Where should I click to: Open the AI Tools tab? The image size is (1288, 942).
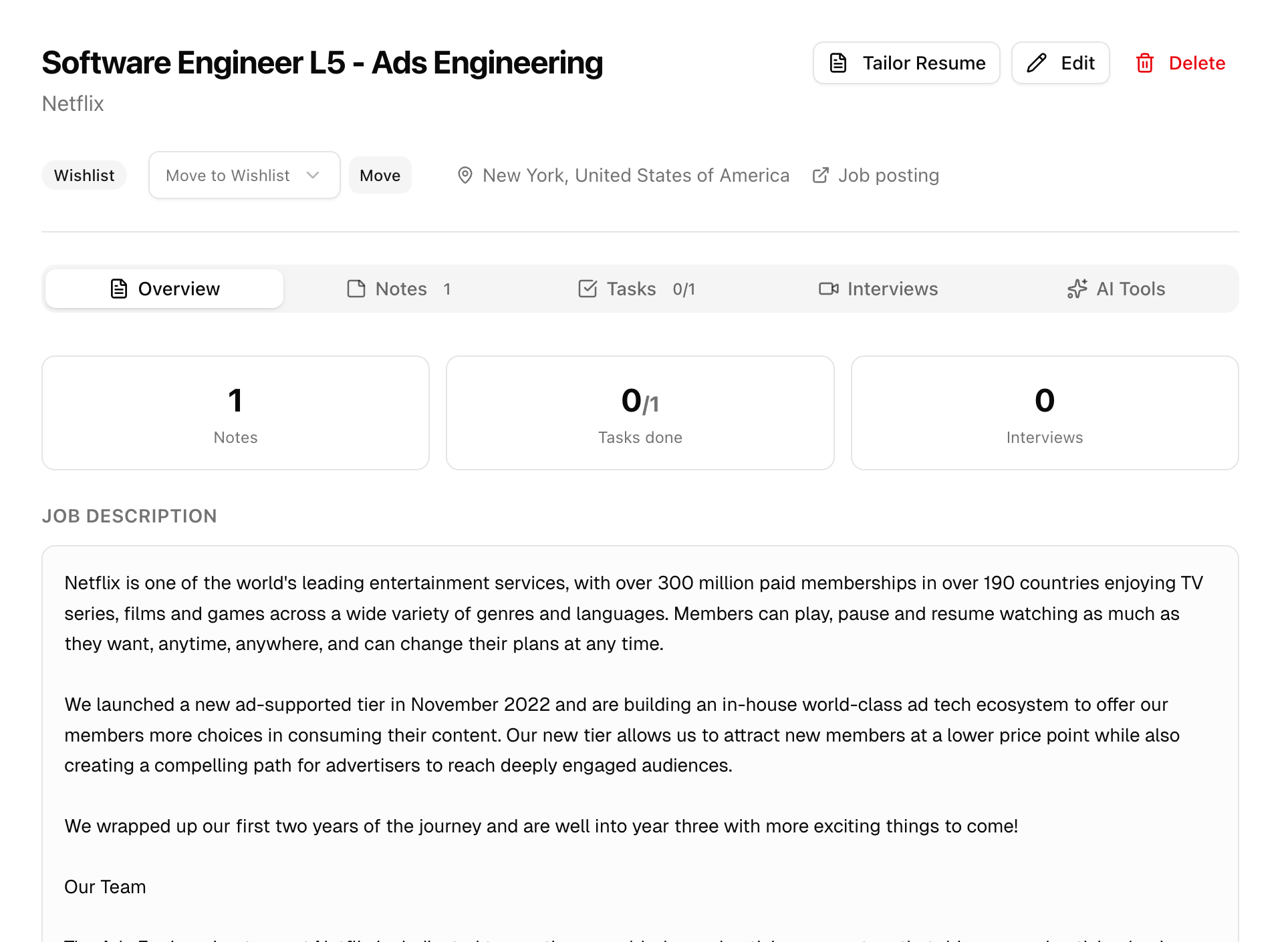pos(1116,289)
